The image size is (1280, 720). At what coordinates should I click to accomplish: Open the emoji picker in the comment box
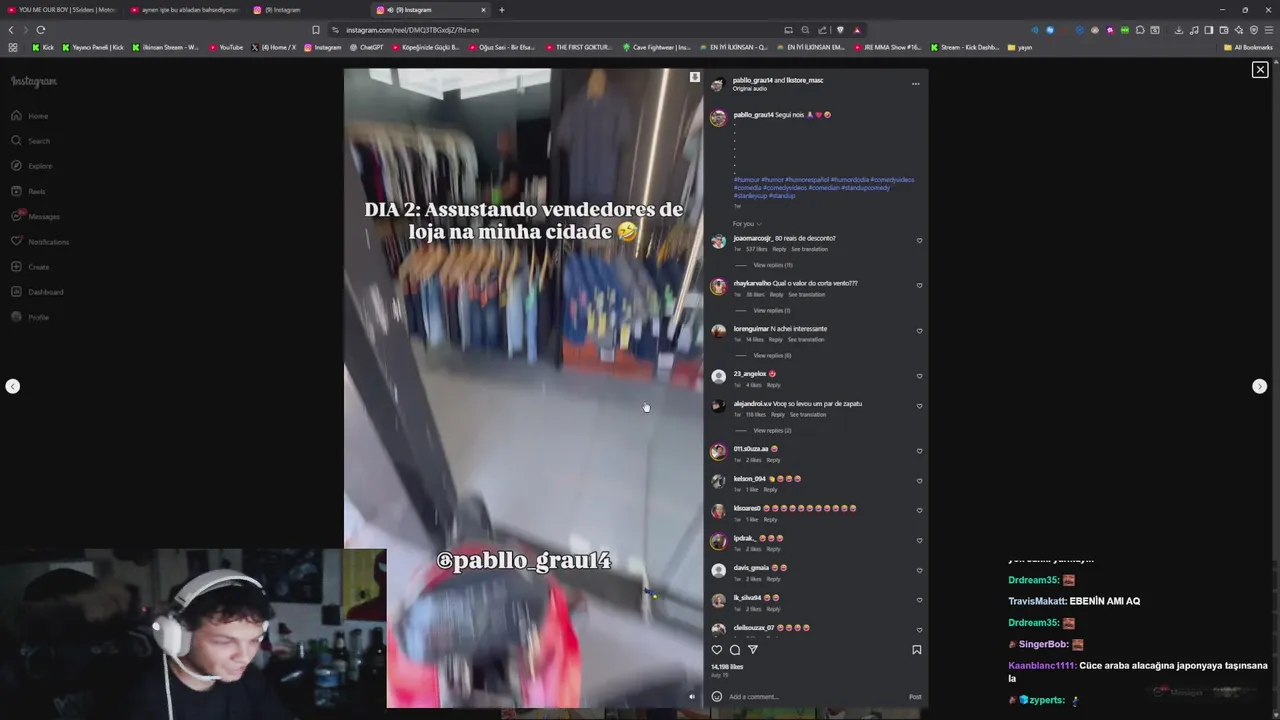tap(716, 697)
